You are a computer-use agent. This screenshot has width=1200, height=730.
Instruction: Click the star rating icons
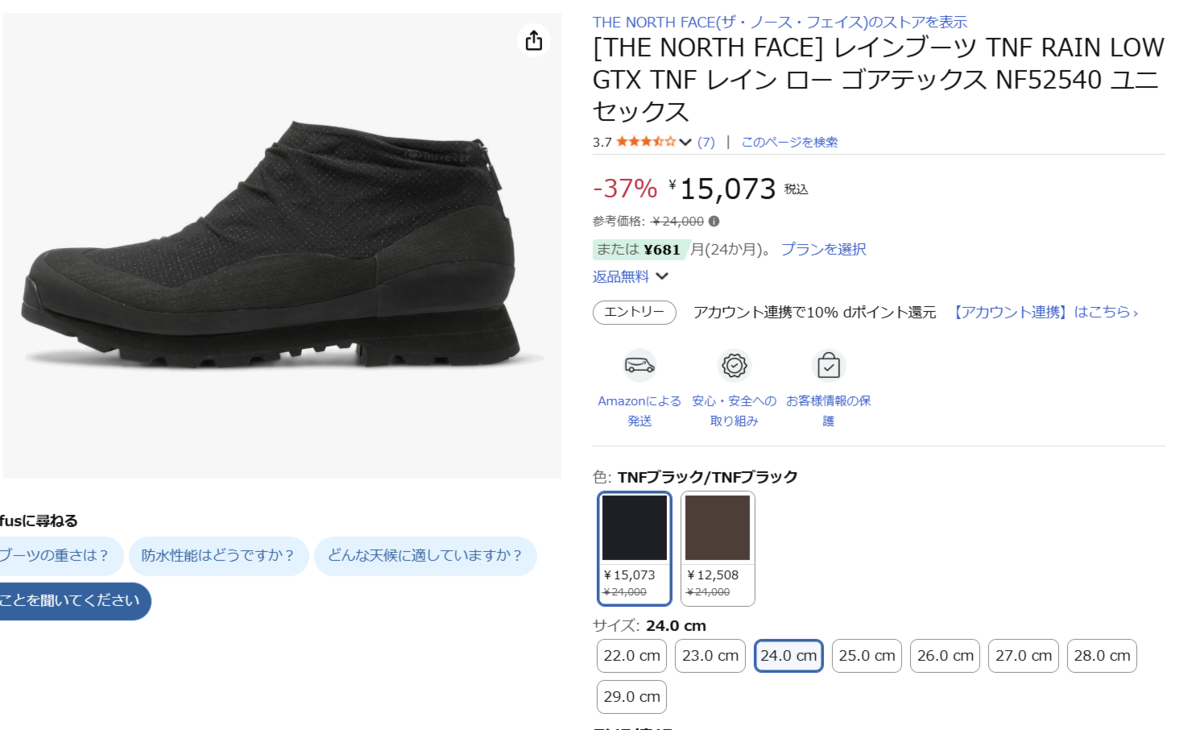646,142
